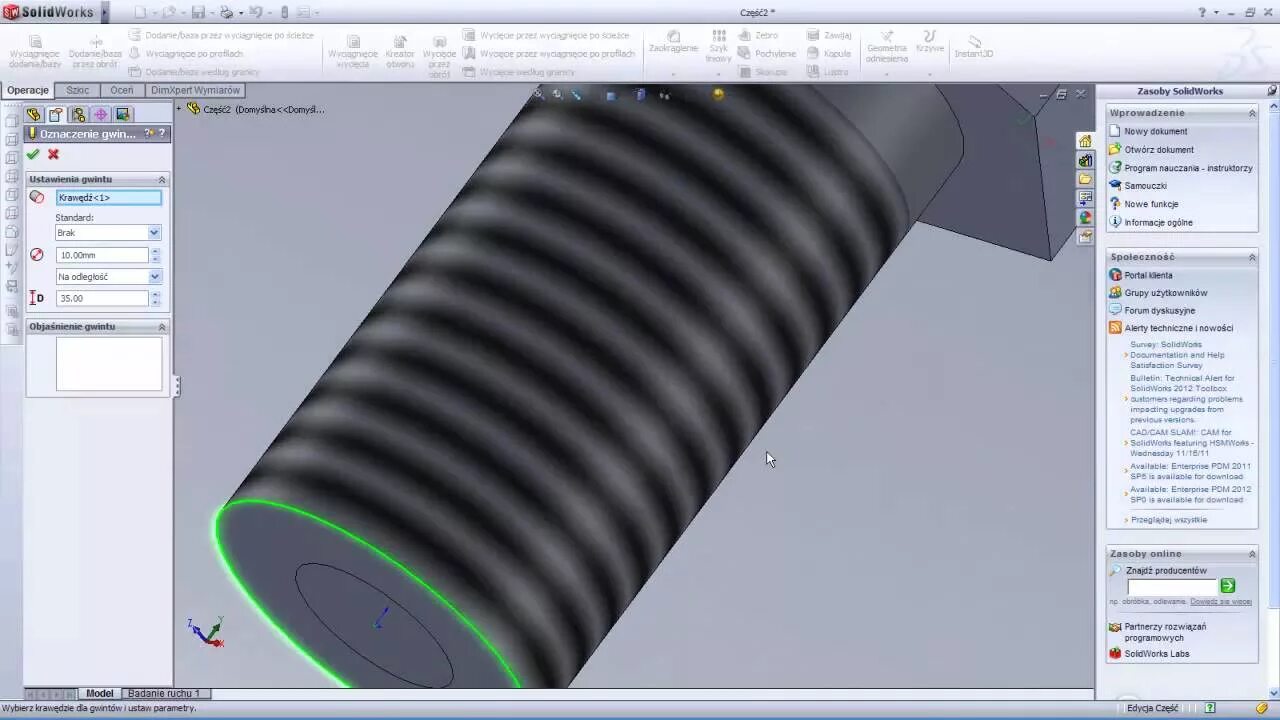Click the Krawędź<1> selection box

click(x=108, y=198)
